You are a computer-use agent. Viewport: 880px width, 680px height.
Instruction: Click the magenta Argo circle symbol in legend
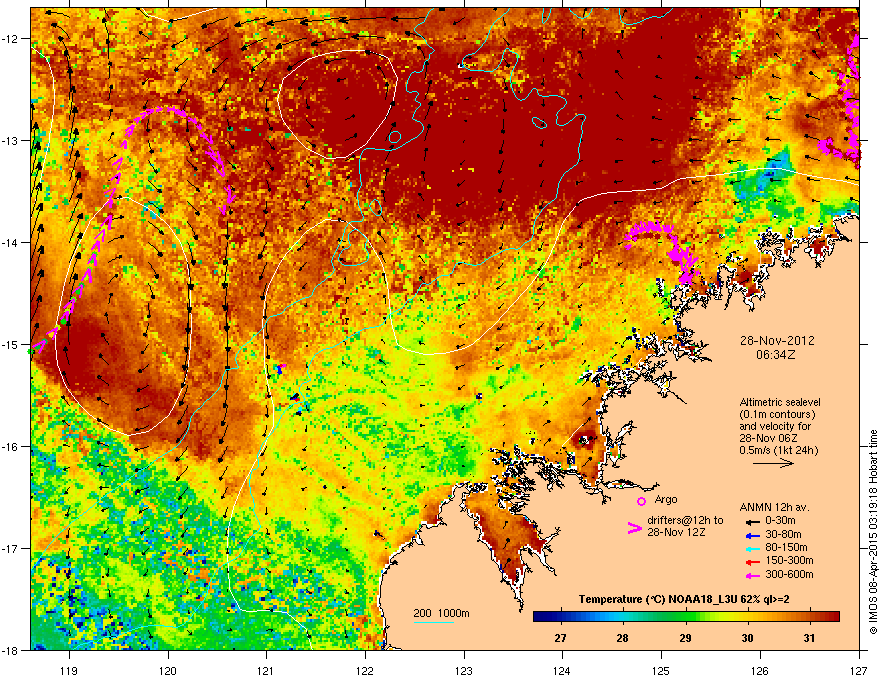pyautogui.click(x=641, y=501)
